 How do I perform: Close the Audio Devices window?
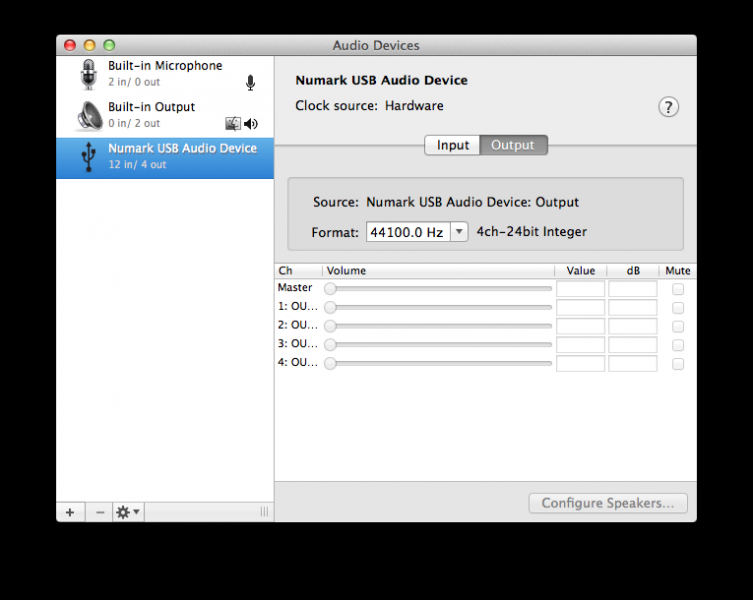70,45
